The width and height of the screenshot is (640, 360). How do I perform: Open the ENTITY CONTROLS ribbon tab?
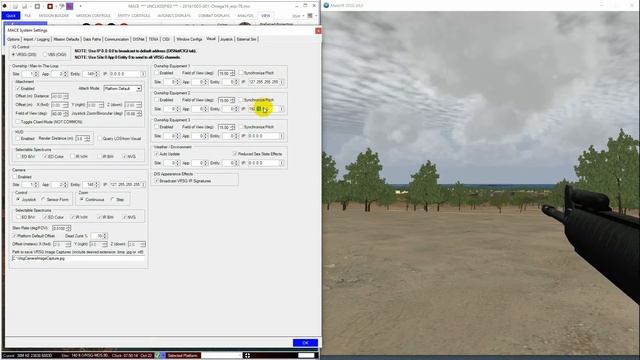134,16
